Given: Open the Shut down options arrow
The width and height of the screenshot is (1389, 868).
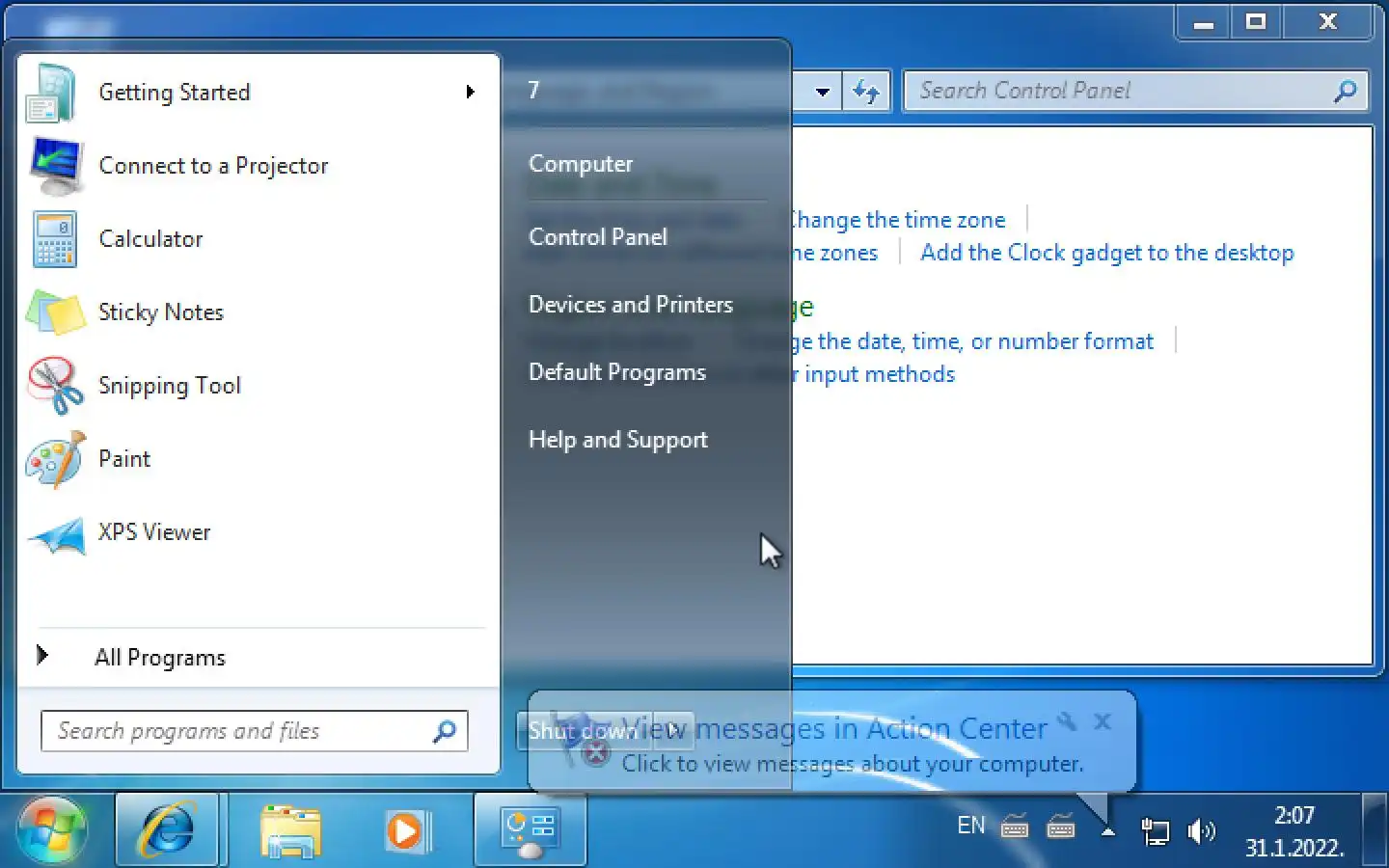Looking at the screenshot, I should point(672,731).
